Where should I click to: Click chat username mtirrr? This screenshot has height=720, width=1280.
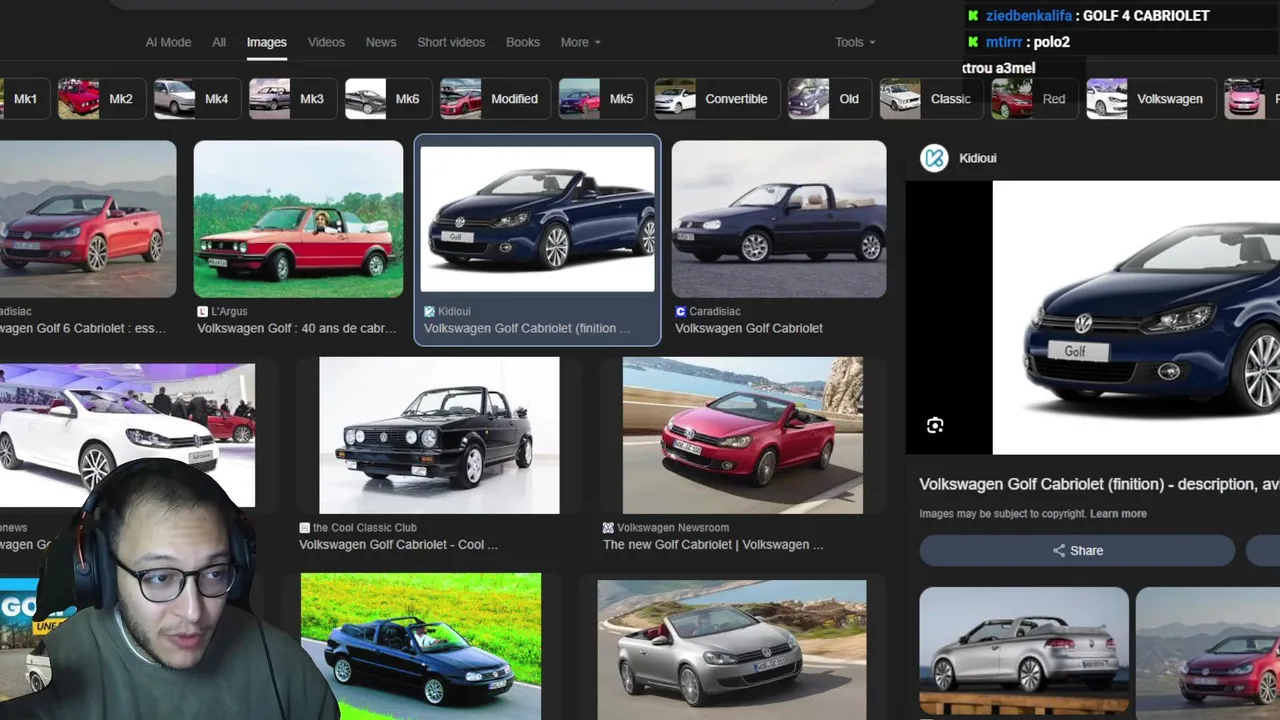pos(1004,42)
